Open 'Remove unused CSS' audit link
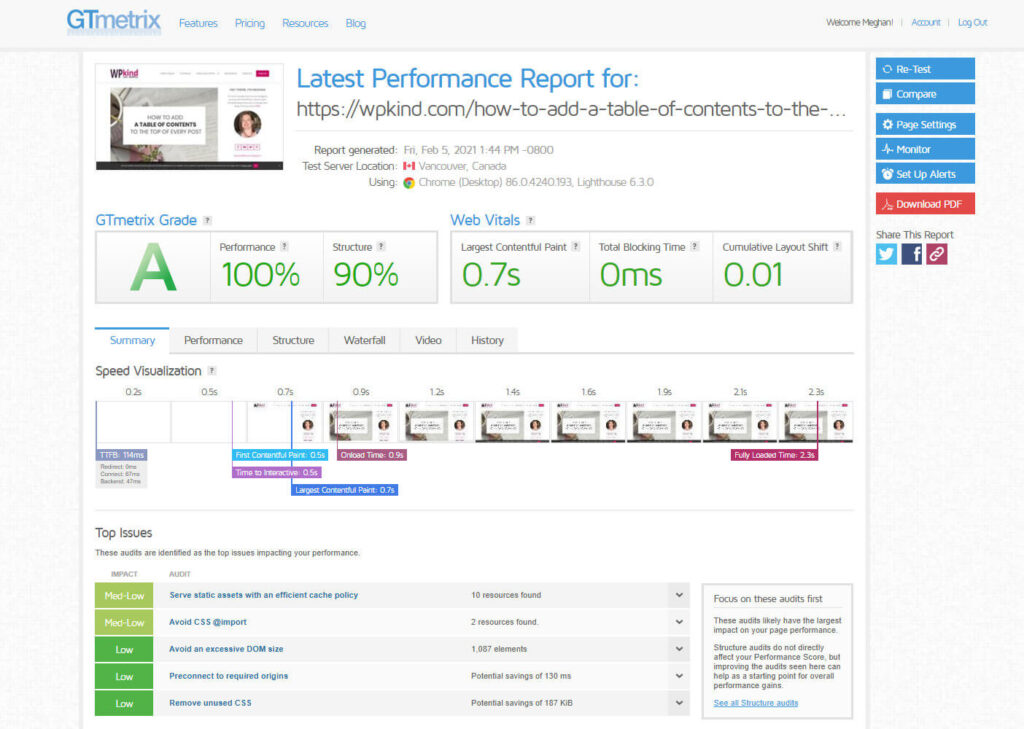This screenshot has height=729, width=1024. point(210,704)
